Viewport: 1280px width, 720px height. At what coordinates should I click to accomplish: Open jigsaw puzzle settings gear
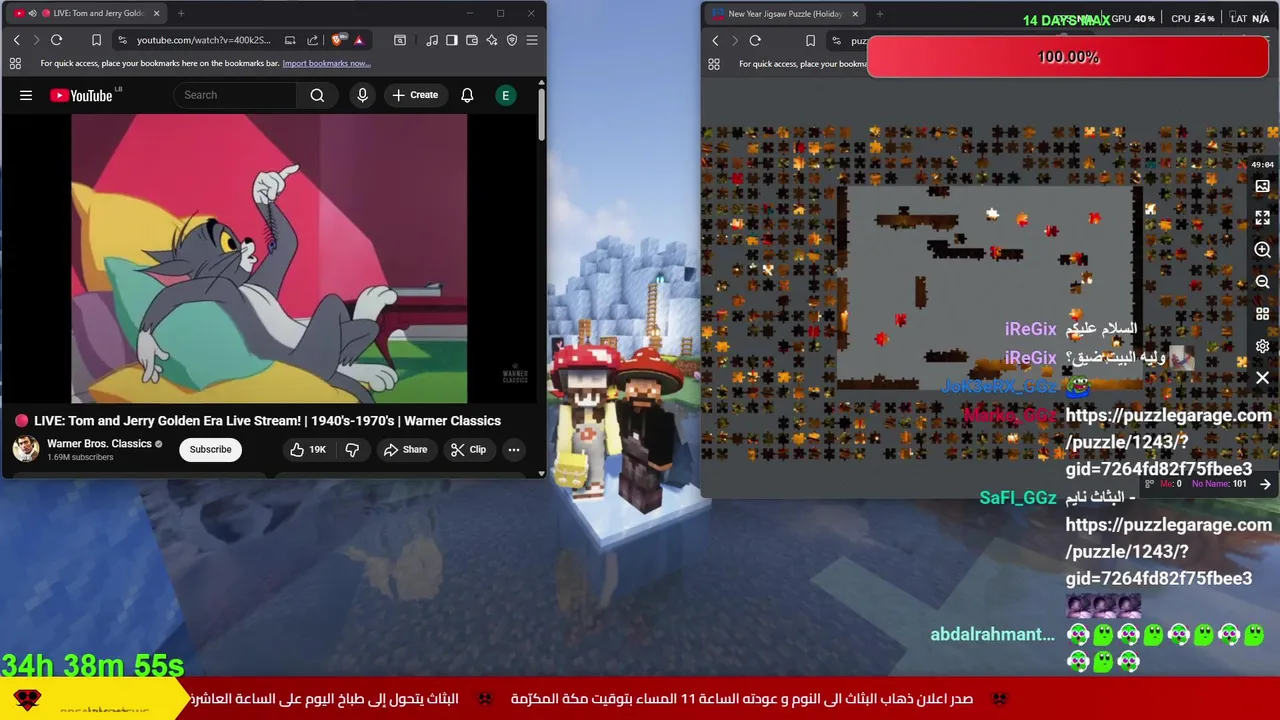click(1262, 346)
